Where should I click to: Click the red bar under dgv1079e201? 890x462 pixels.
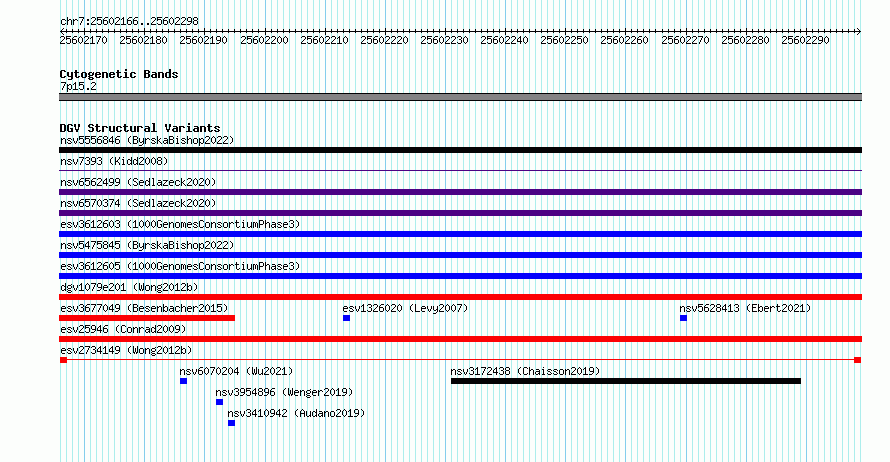pos(460,297)
